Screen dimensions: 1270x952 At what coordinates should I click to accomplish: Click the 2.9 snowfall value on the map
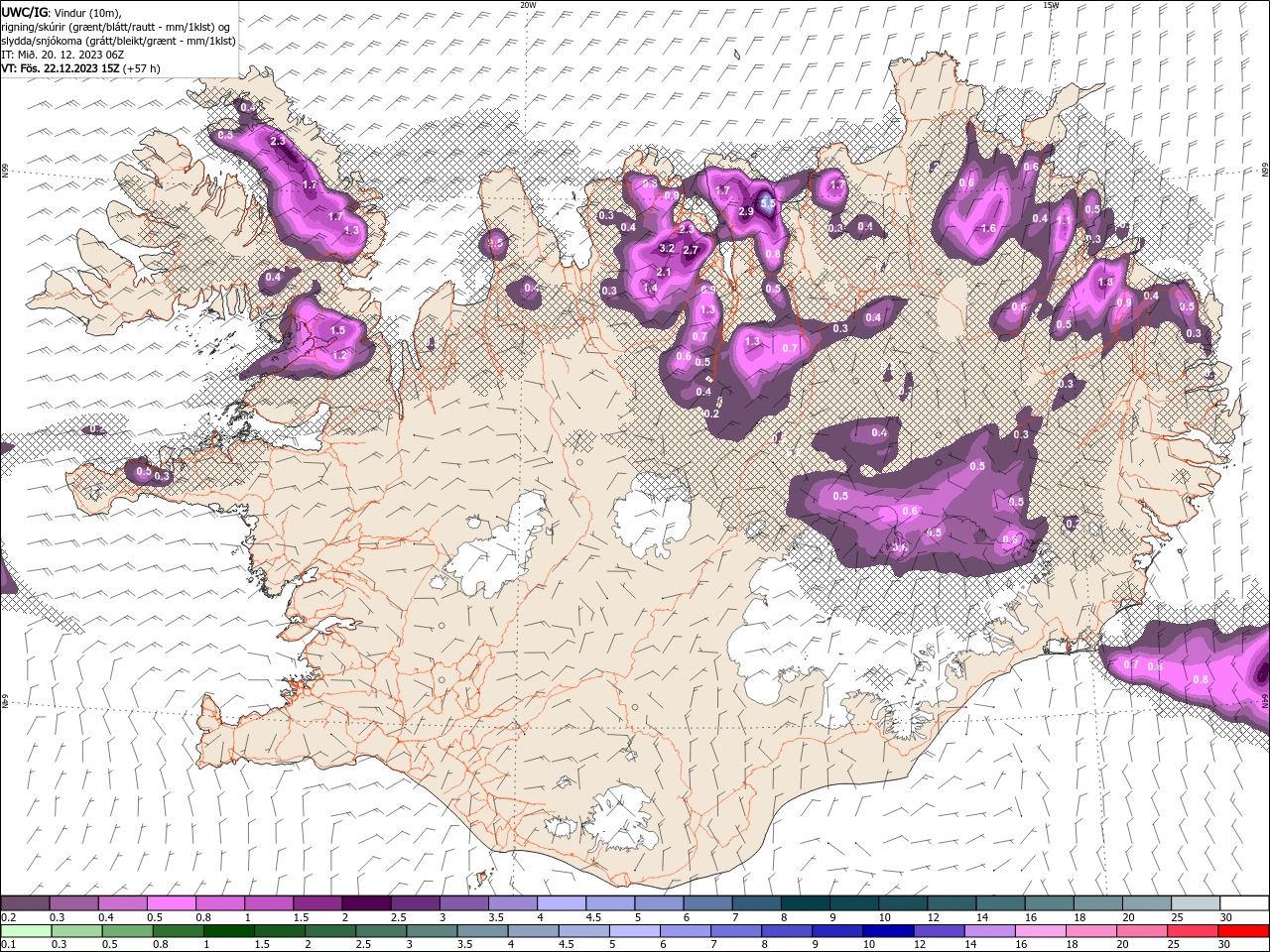pos(747,211)
